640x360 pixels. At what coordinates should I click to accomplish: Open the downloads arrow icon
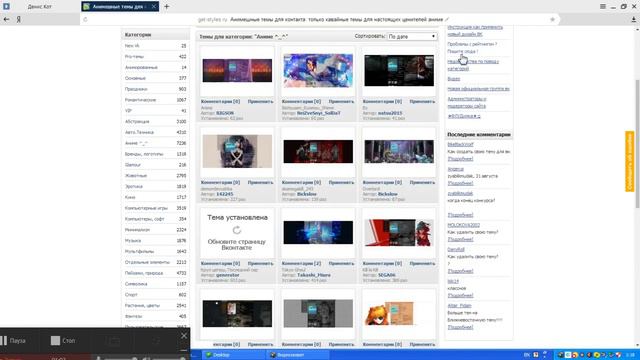[x=633, y=19]
